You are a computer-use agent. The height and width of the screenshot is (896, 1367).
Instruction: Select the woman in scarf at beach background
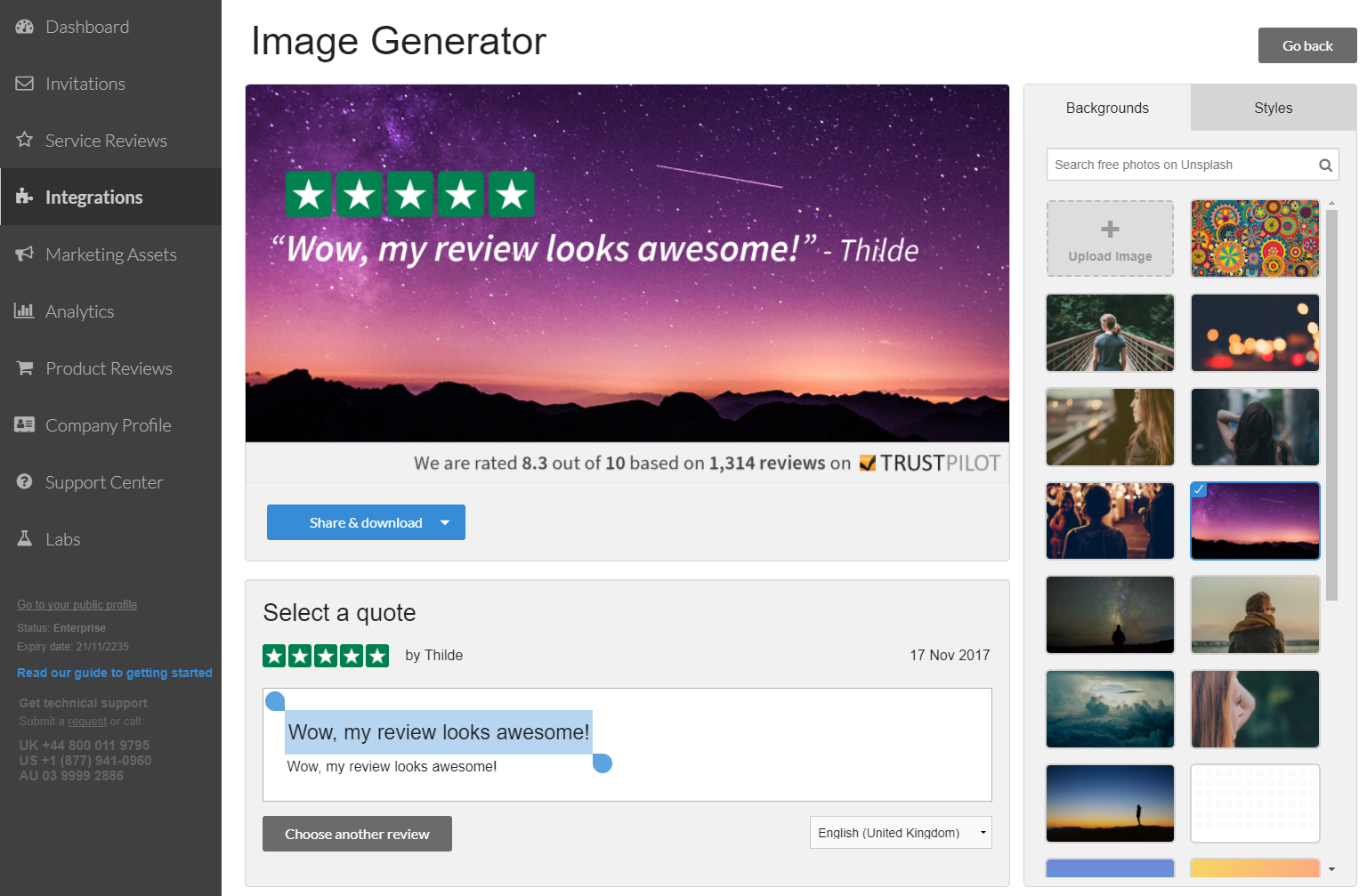pyautogui.click(x=1255, y=615)
